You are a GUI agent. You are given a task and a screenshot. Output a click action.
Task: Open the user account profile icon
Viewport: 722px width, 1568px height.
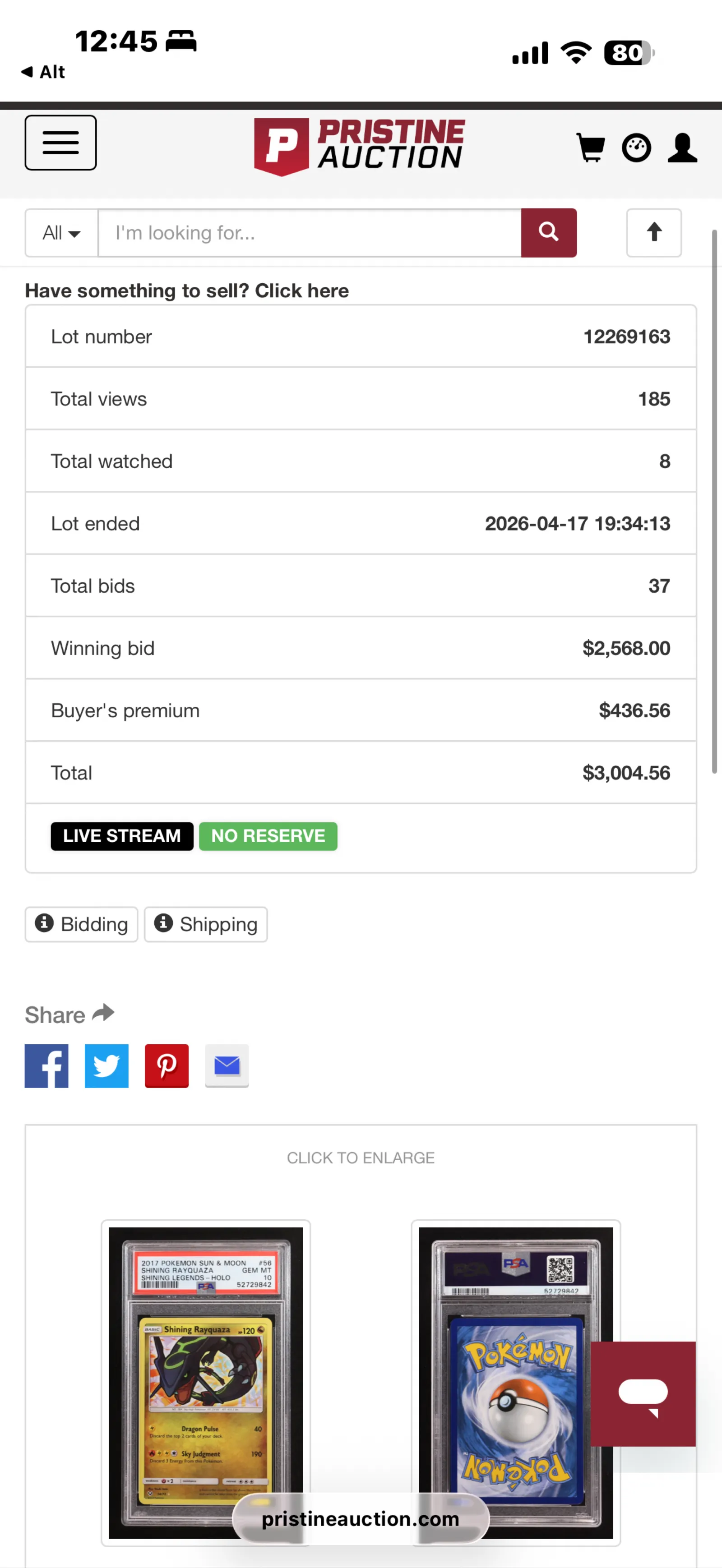(x=682, y=148)
